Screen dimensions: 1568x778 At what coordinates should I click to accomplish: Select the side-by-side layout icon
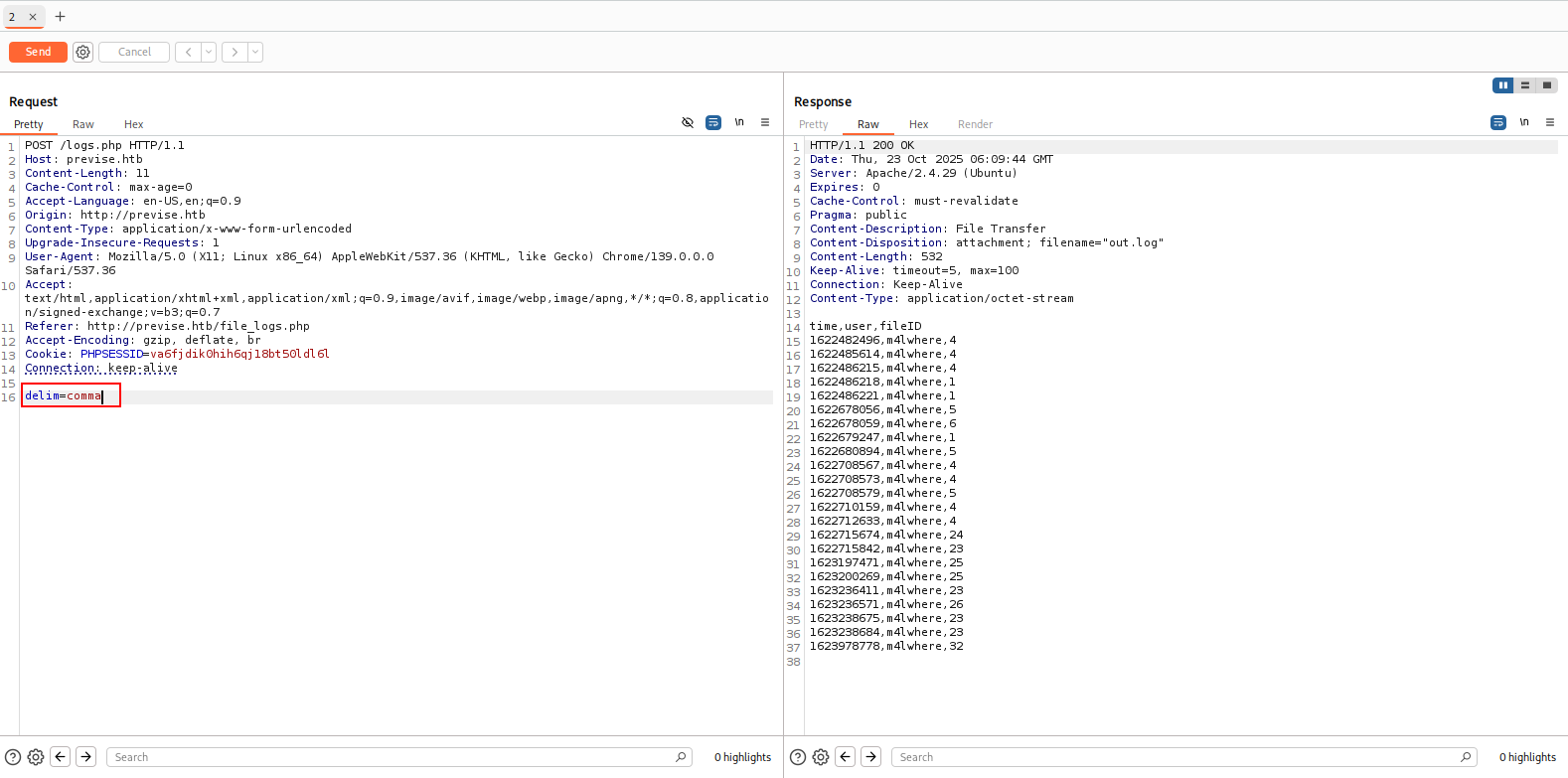tap(1502, 85)
